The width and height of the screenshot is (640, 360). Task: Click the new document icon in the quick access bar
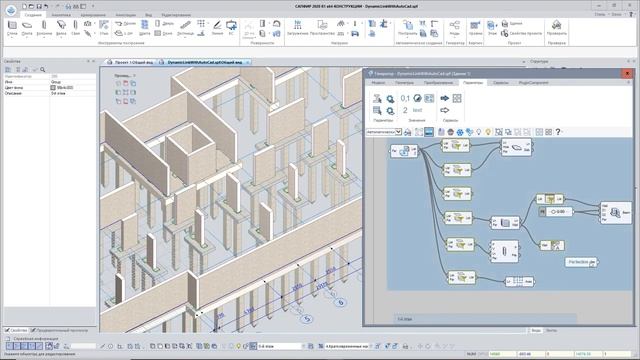tap(25, 6)
